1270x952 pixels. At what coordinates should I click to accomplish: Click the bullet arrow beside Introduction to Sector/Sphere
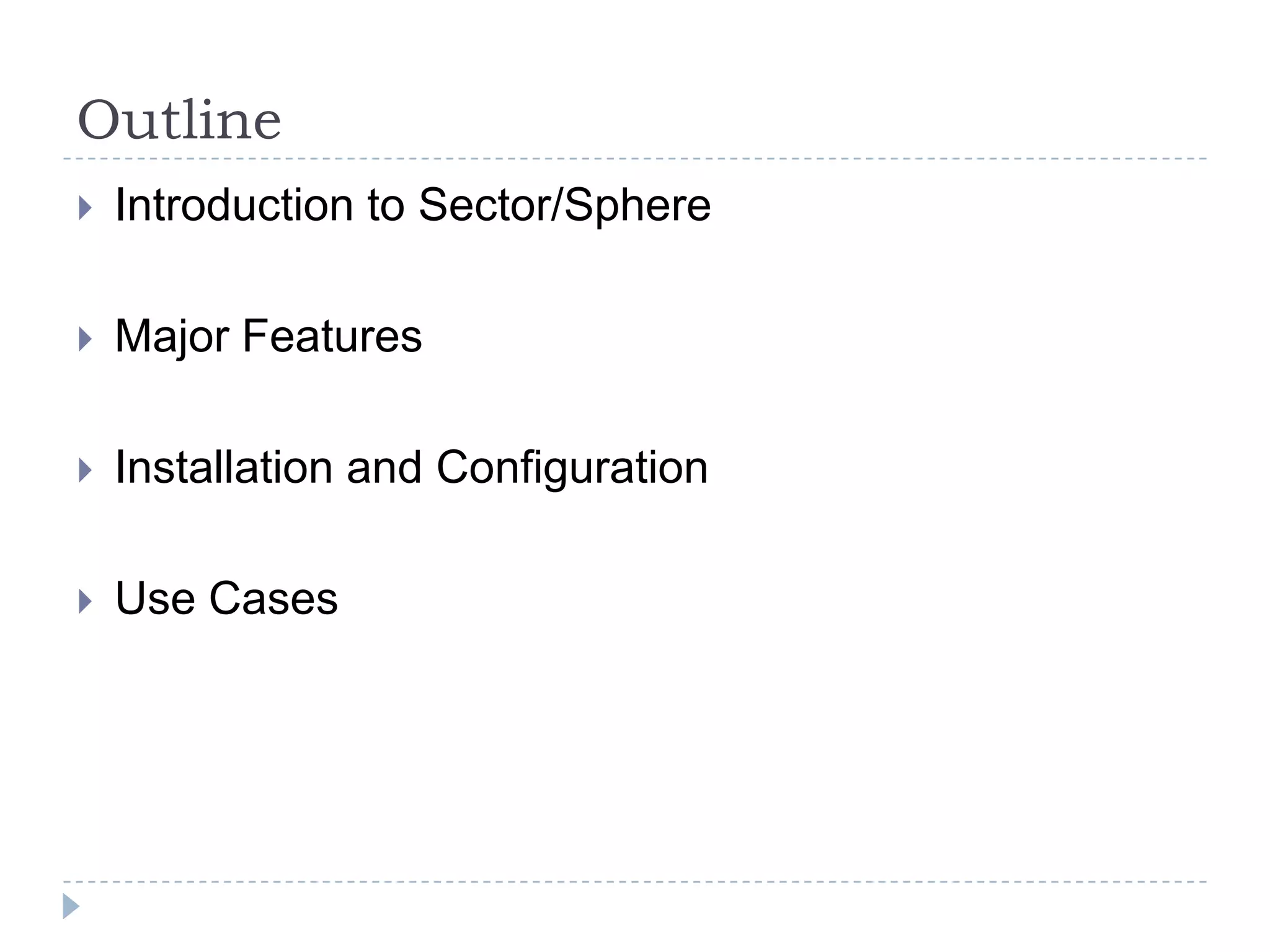pyautogui.click(x=86, y=208)
